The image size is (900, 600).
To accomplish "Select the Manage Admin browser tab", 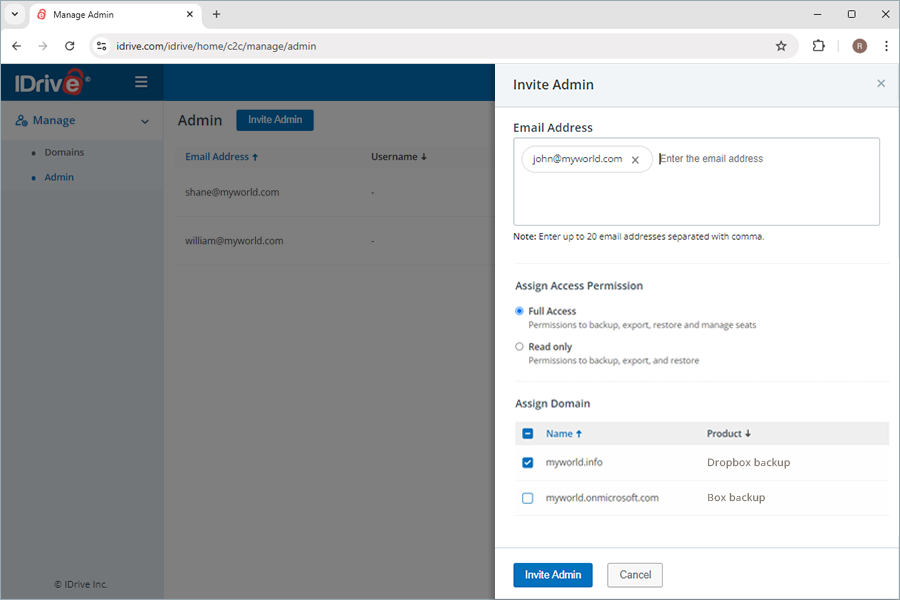I will coord(115,14).
